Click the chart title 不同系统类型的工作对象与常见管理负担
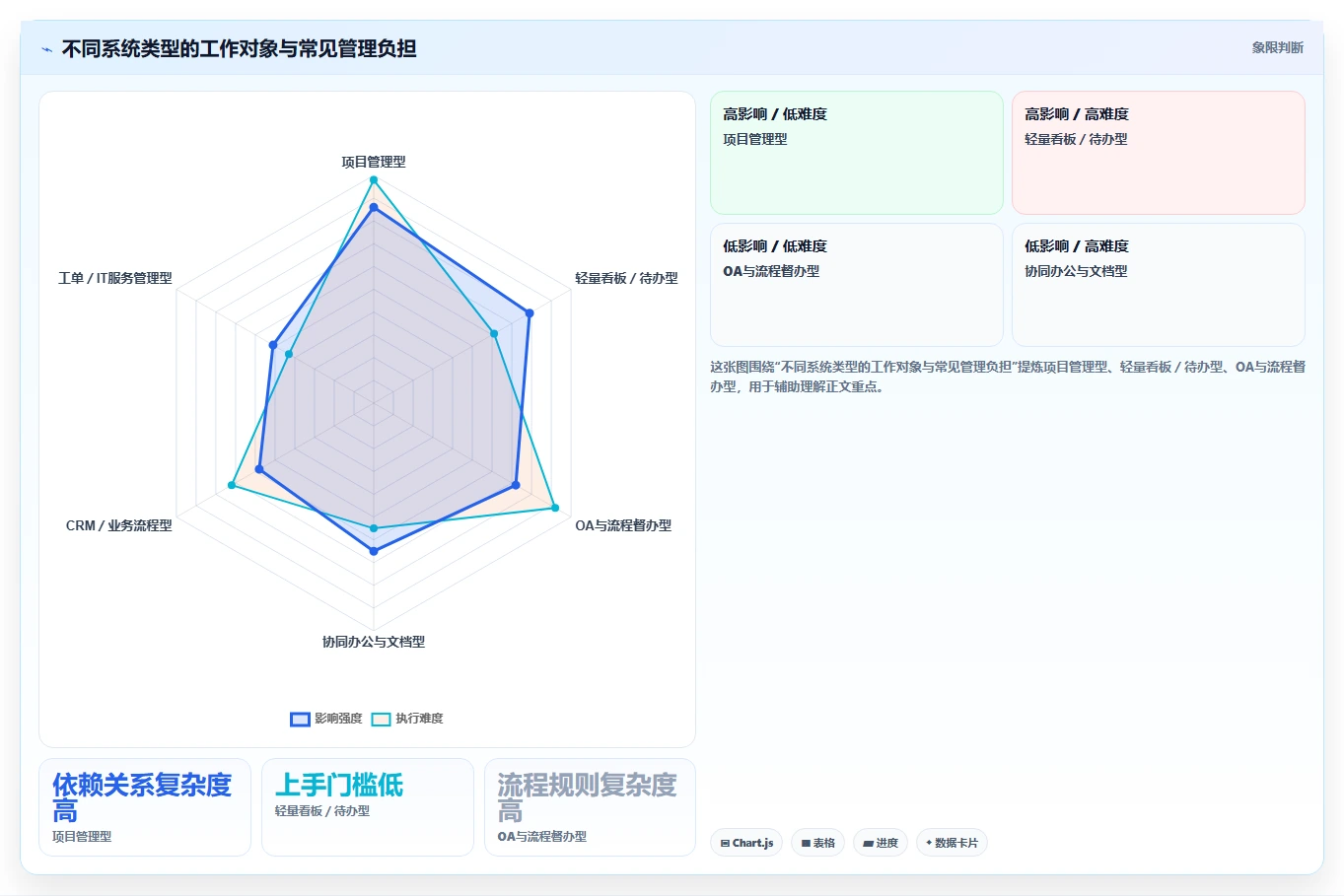 coord(239,48)
